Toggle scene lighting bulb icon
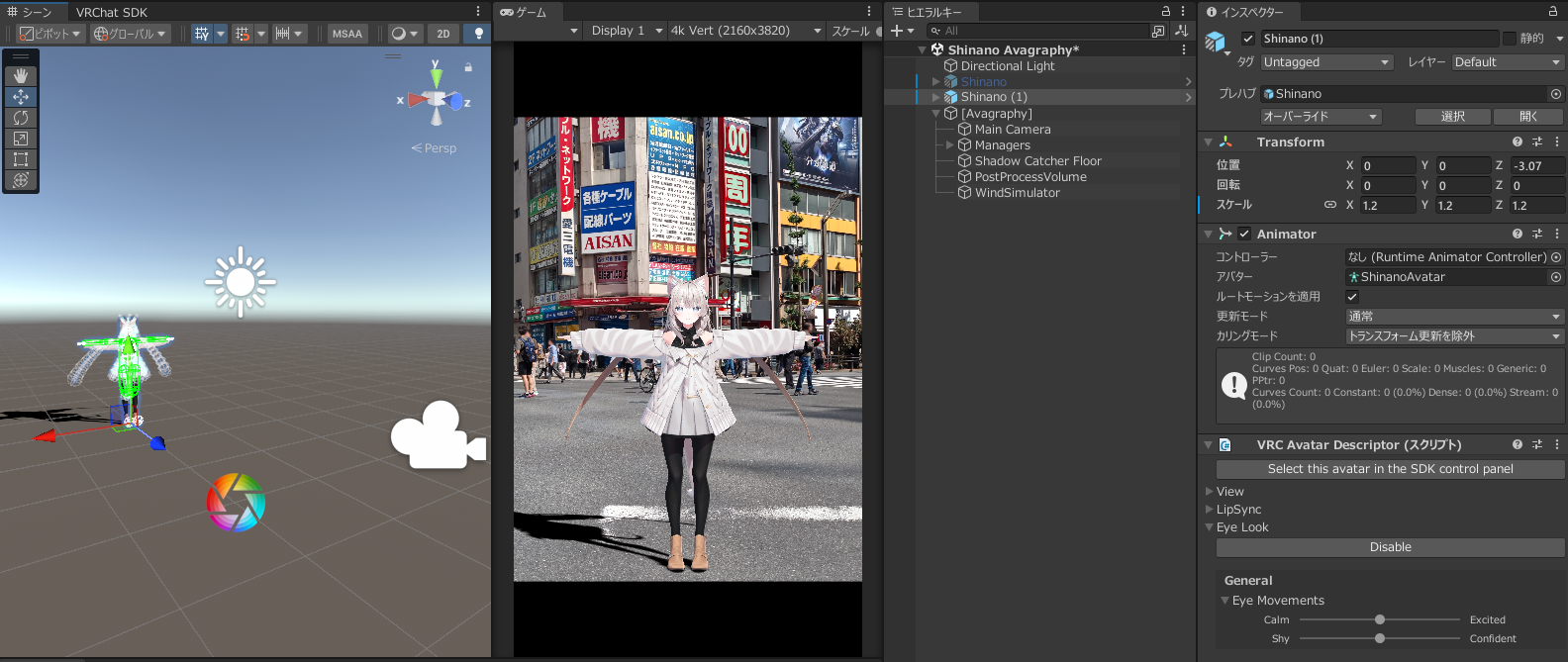Image resolution: width=1568 pixels, height=662 pixels. tap(479, 34)
